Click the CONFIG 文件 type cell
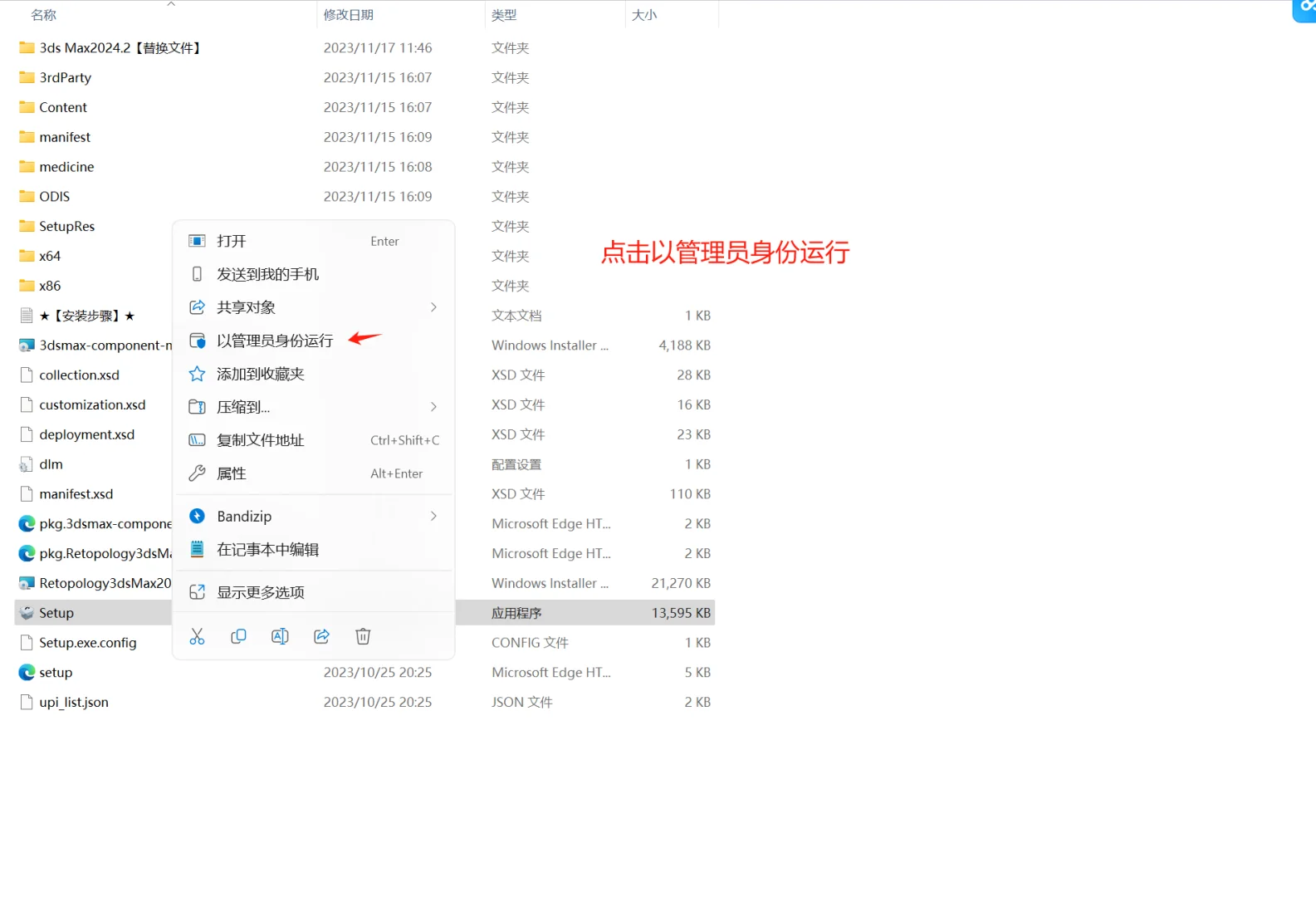This screenshot has height=897, width=1316. click(530, 642)
